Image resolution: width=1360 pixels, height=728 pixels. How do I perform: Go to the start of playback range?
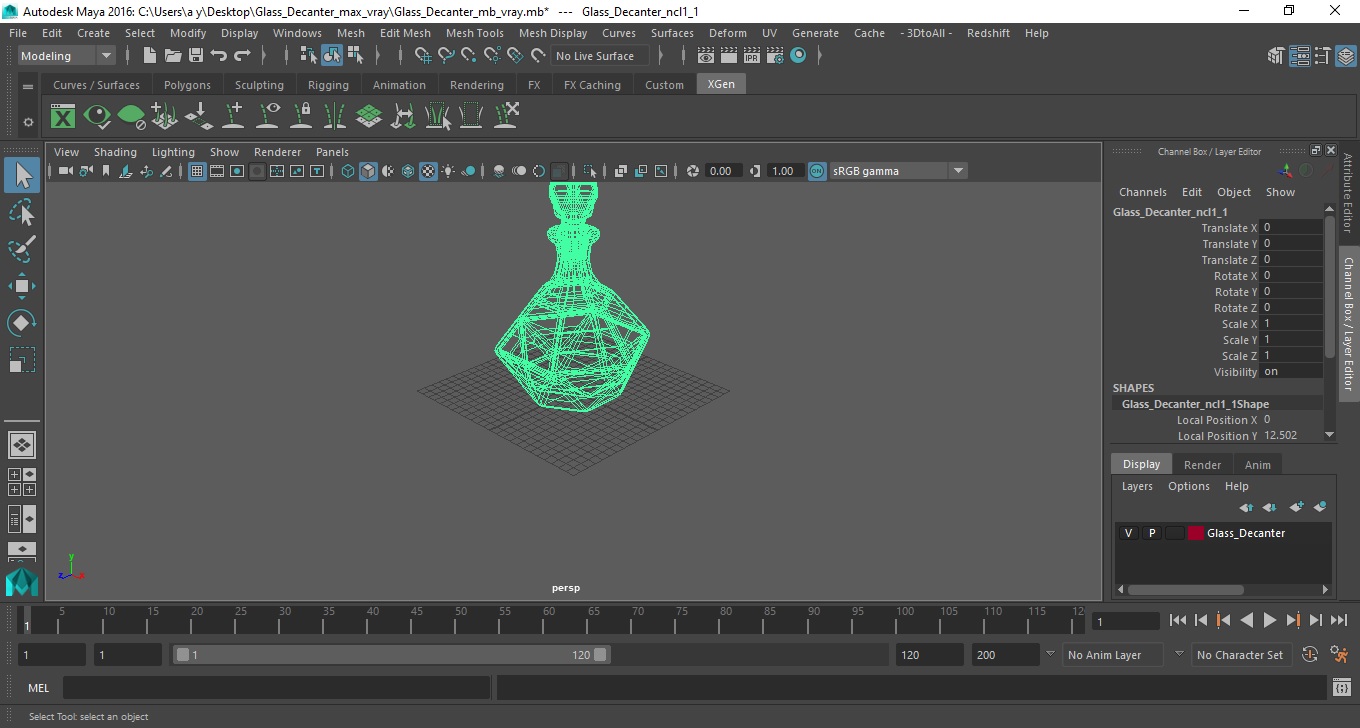(x=1178, y=621)
